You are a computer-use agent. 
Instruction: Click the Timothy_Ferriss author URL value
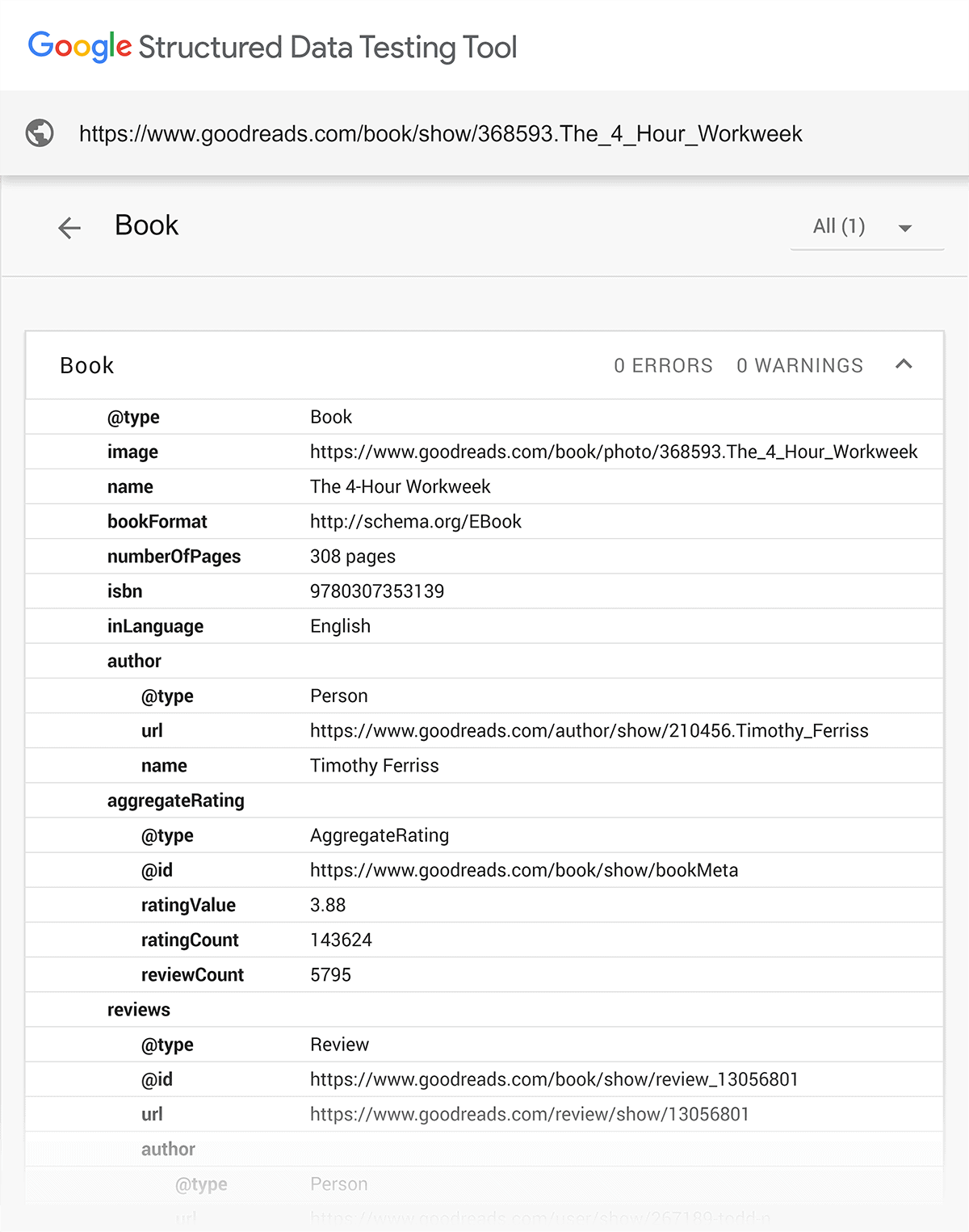tap(589, 731)
